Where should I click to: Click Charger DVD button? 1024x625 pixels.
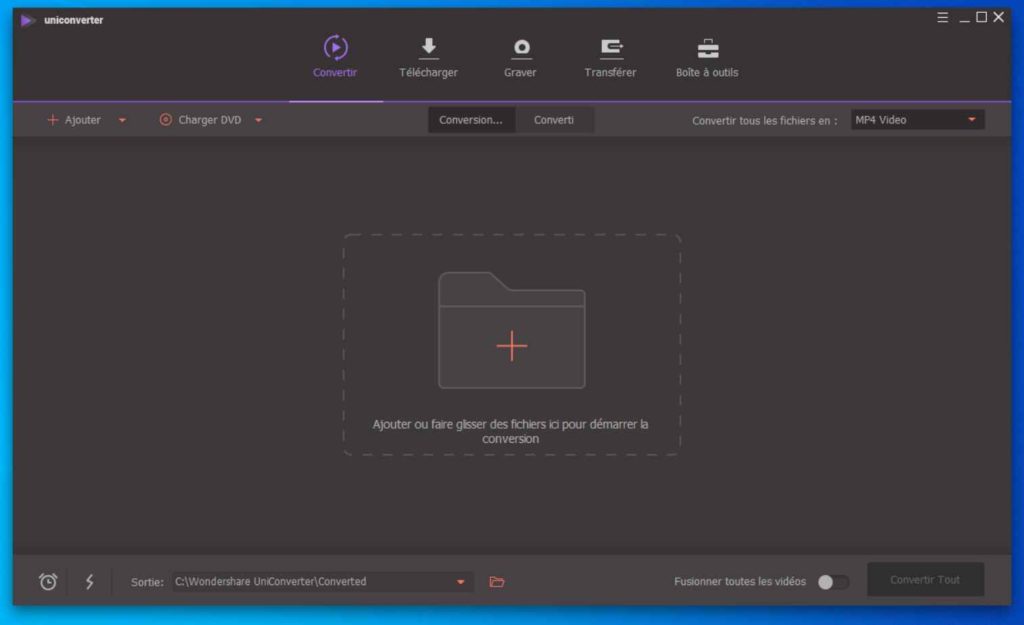point(200,120)
